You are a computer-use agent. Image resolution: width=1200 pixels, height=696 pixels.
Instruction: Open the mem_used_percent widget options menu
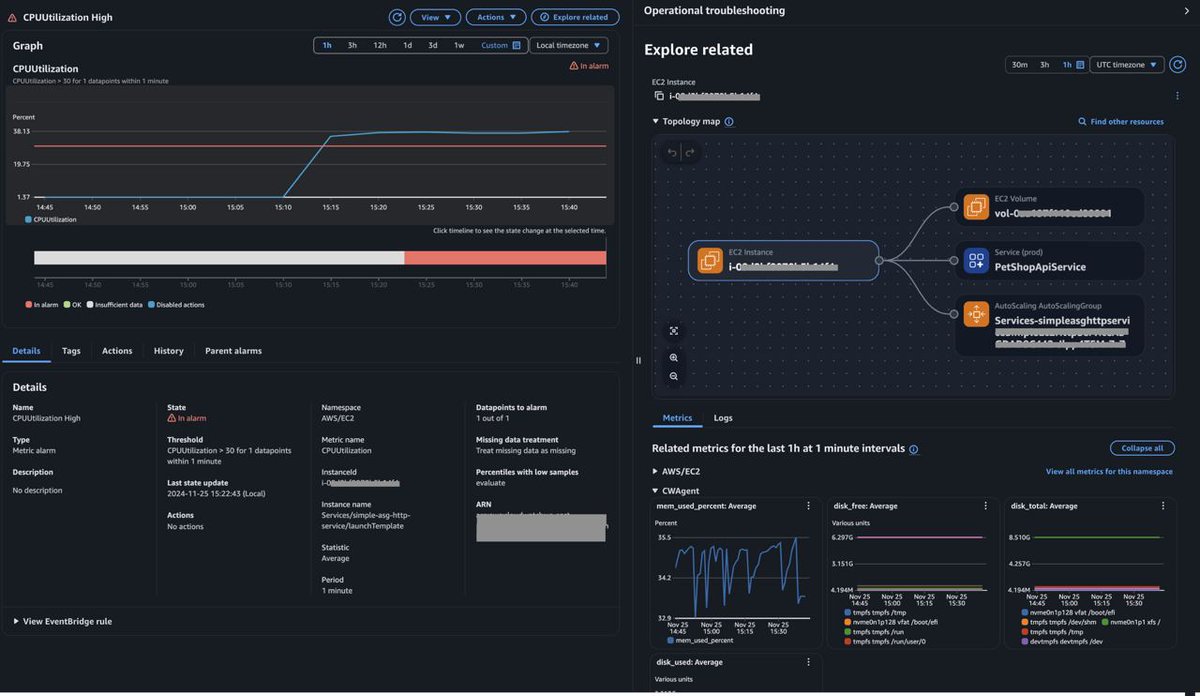click(808, 506)
